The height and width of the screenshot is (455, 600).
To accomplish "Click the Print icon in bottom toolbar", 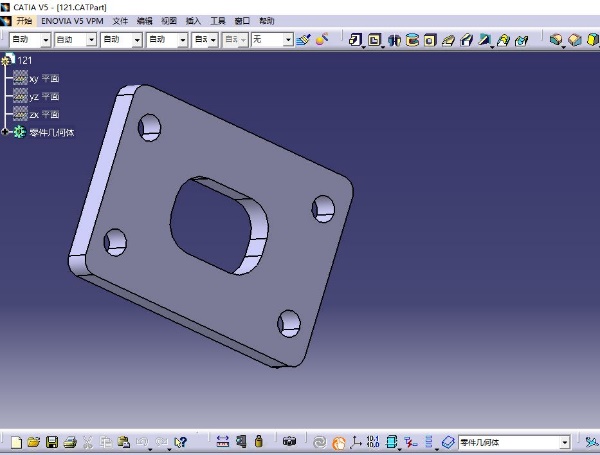I will point(69,441).
